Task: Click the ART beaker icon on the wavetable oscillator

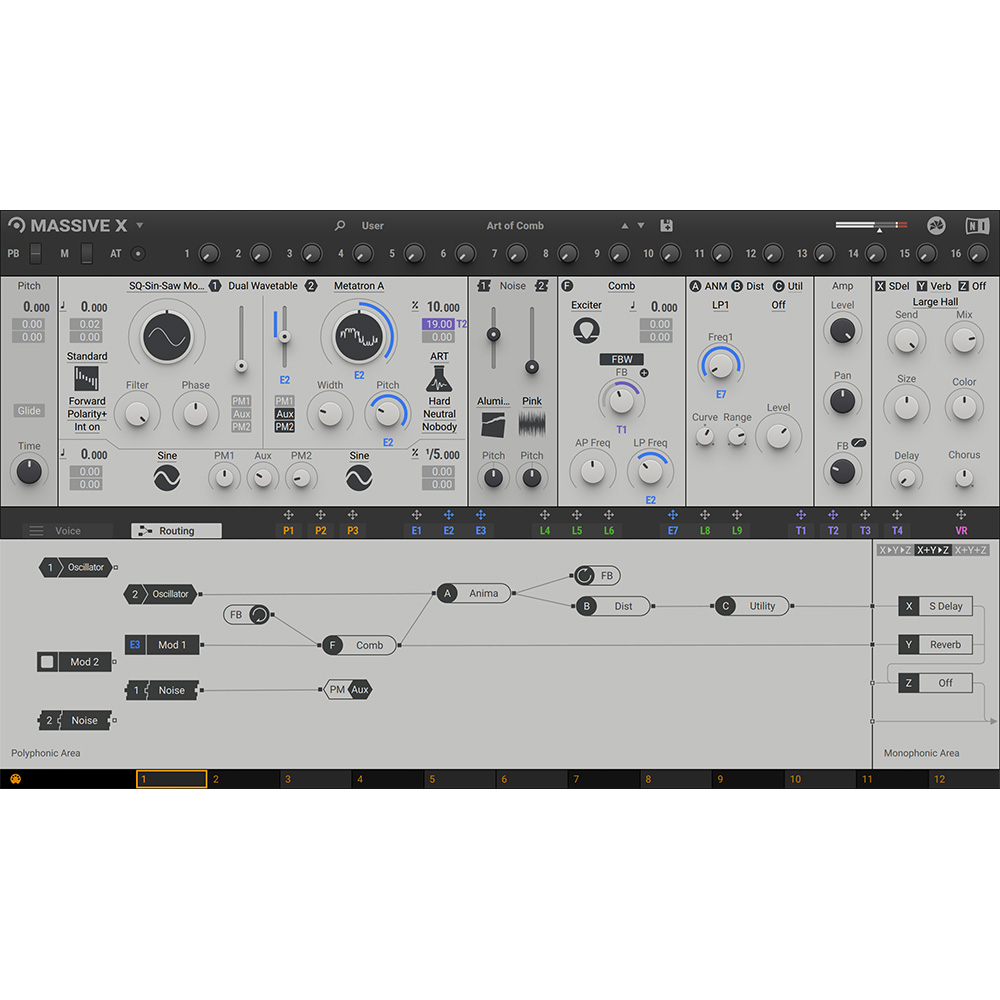Action: coord(440,378)
